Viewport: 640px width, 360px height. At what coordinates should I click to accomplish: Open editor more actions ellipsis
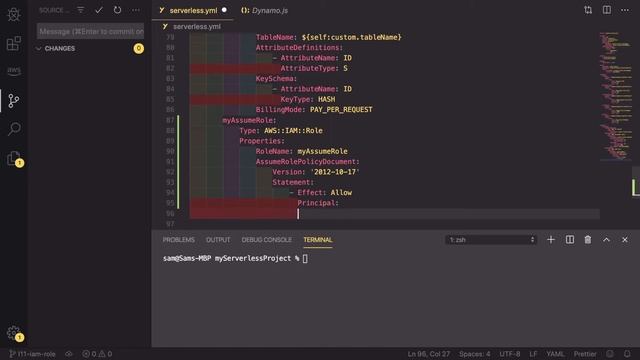pos(625,10)
